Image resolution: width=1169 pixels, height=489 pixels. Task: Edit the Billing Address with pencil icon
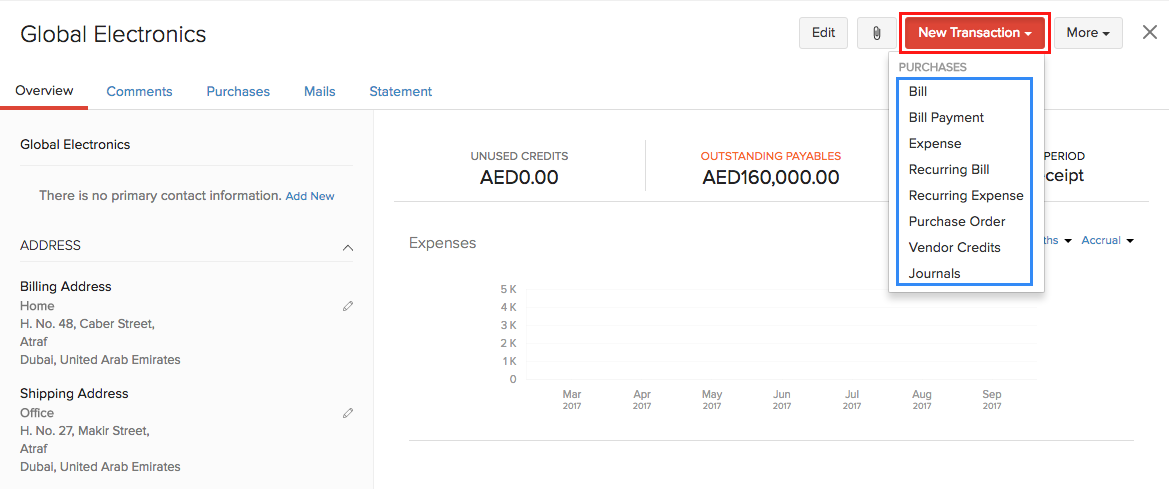(x=347, y=306)
